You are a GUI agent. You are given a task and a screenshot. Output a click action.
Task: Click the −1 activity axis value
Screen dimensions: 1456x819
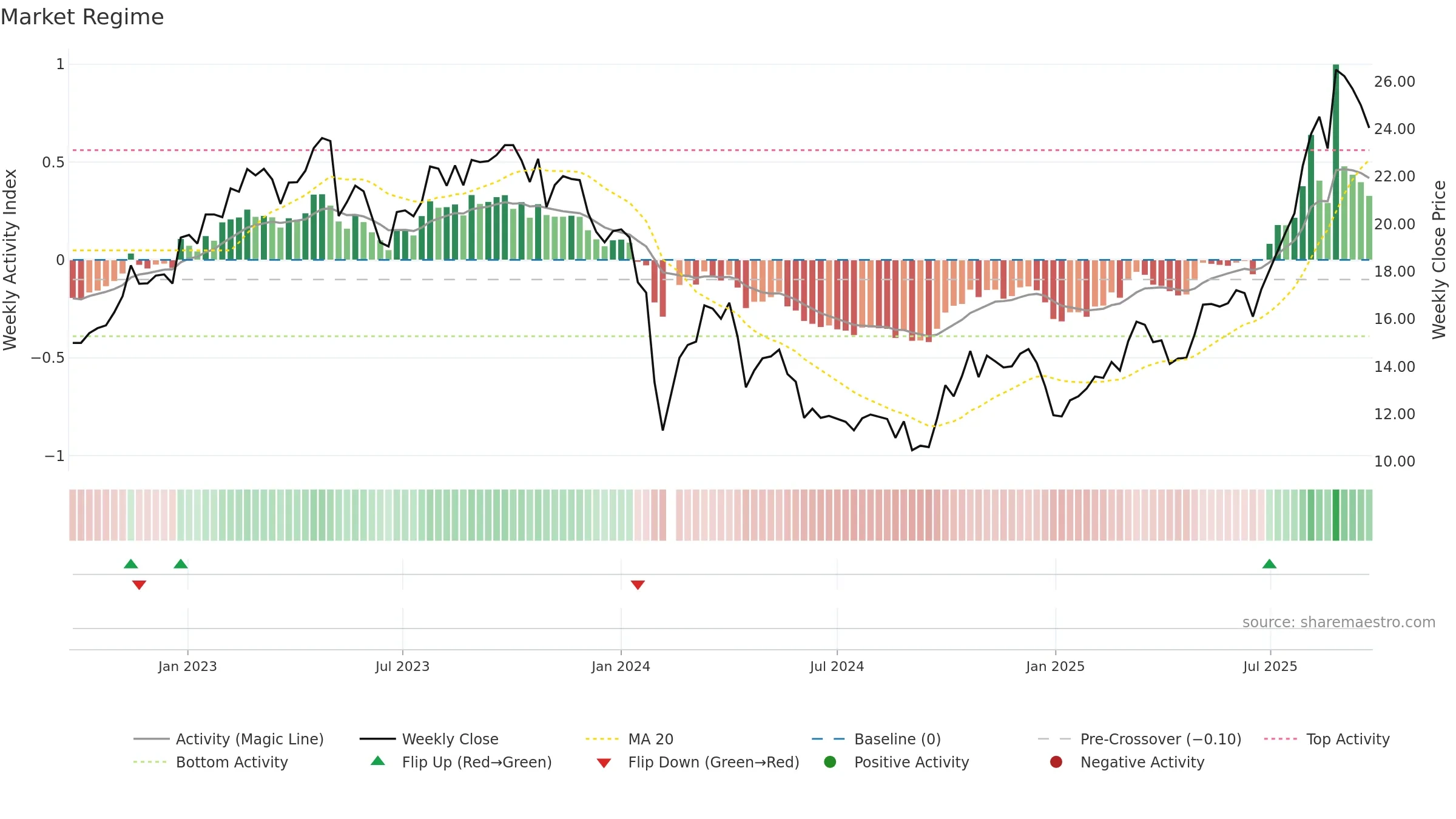[x=54, y=456]
